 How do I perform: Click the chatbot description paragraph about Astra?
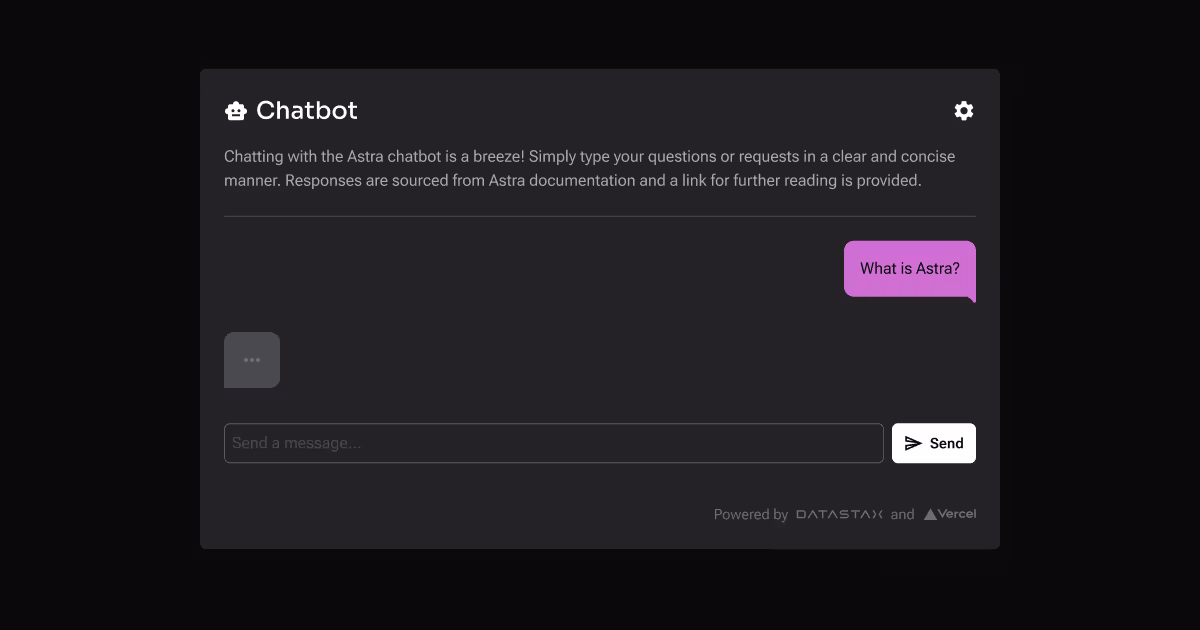pyautogui.click(x=589, y=168)
